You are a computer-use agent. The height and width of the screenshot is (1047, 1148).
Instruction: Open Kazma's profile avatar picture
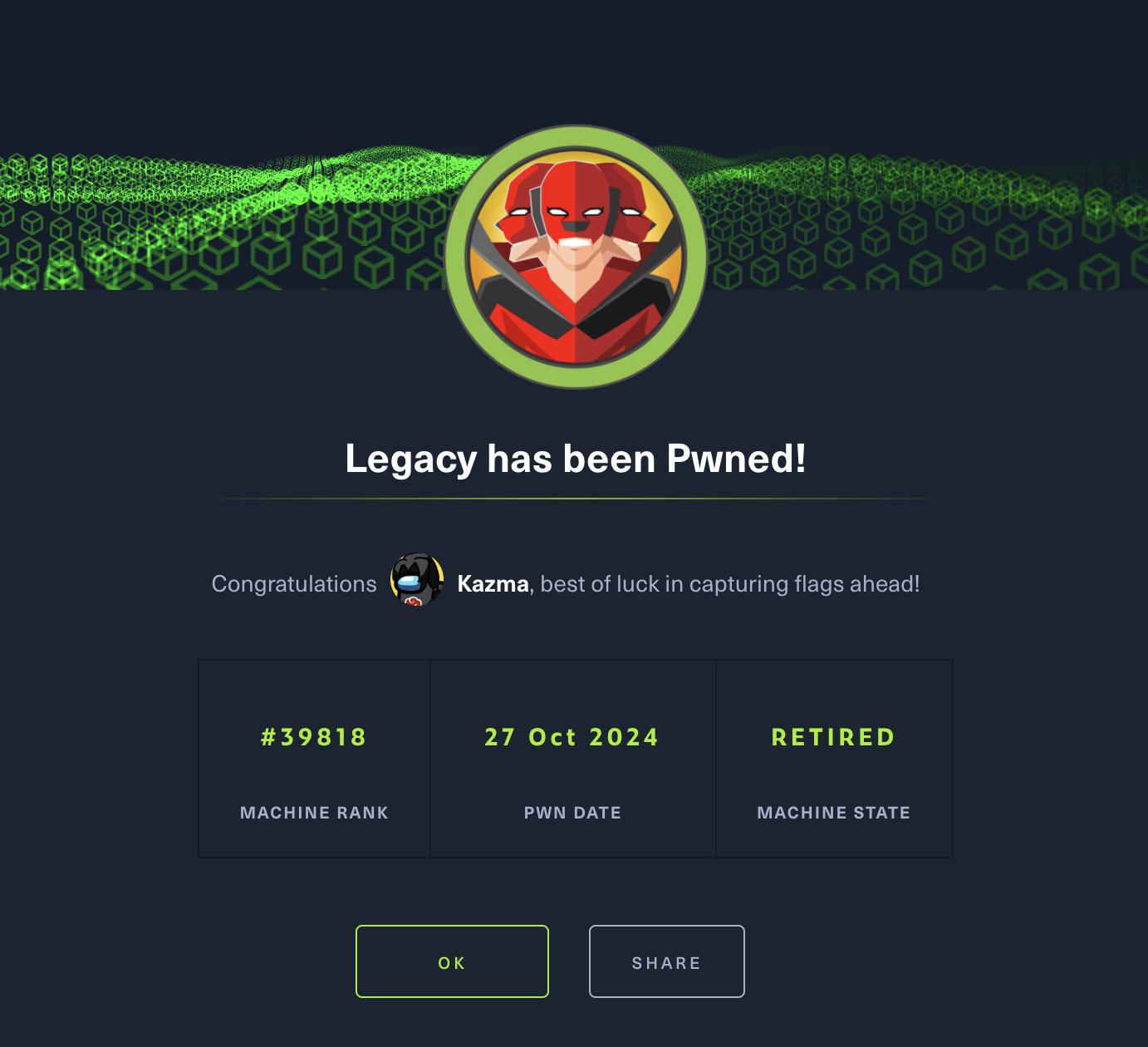point(417,580)
